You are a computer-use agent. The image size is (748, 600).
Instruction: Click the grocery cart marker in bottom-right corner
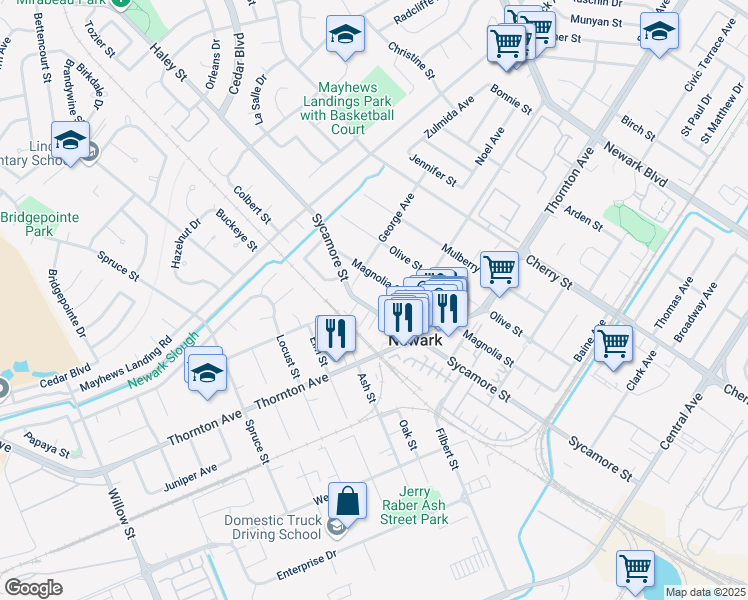click(635, 568)
